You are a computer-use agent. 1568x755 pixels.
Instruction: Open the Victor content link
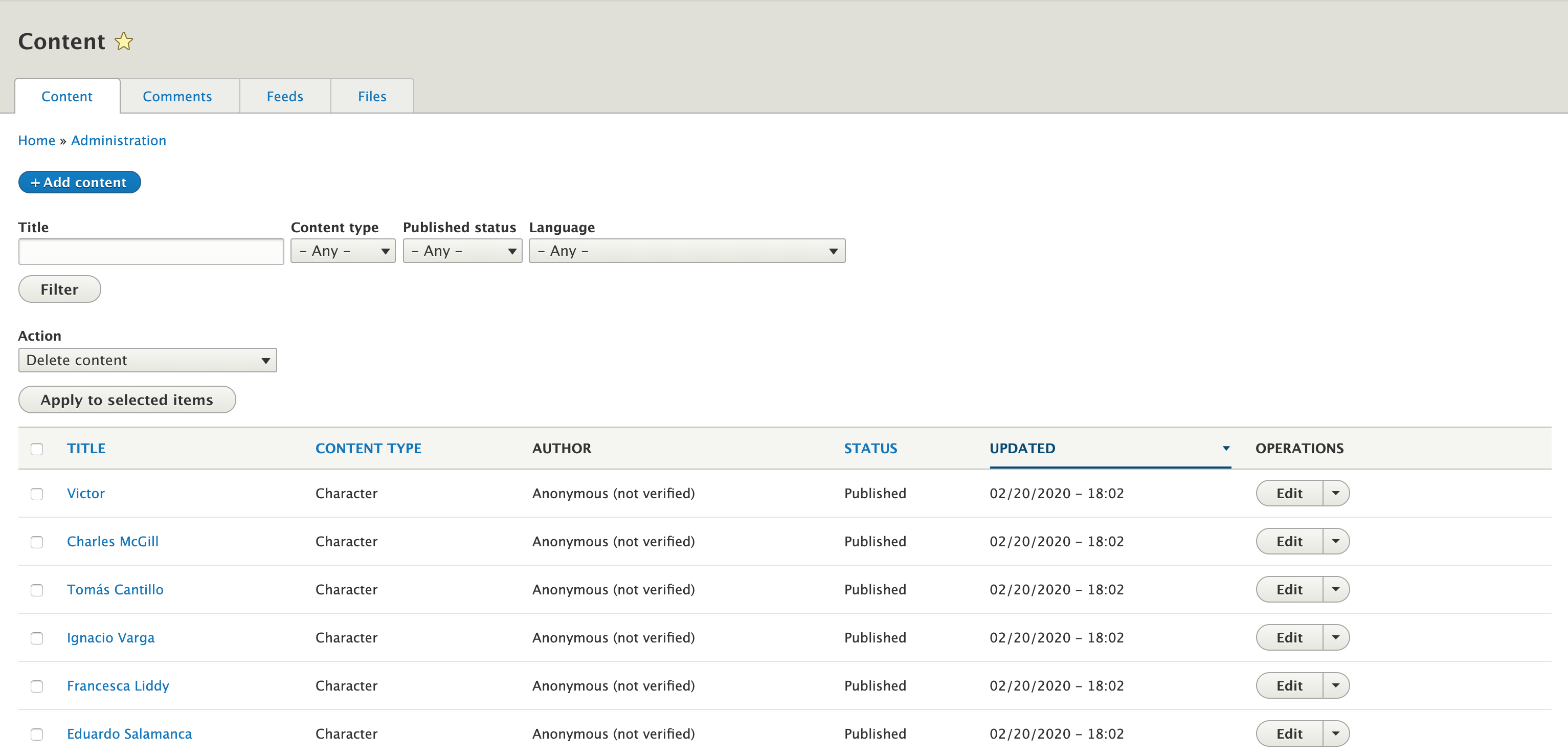point(86,493)
